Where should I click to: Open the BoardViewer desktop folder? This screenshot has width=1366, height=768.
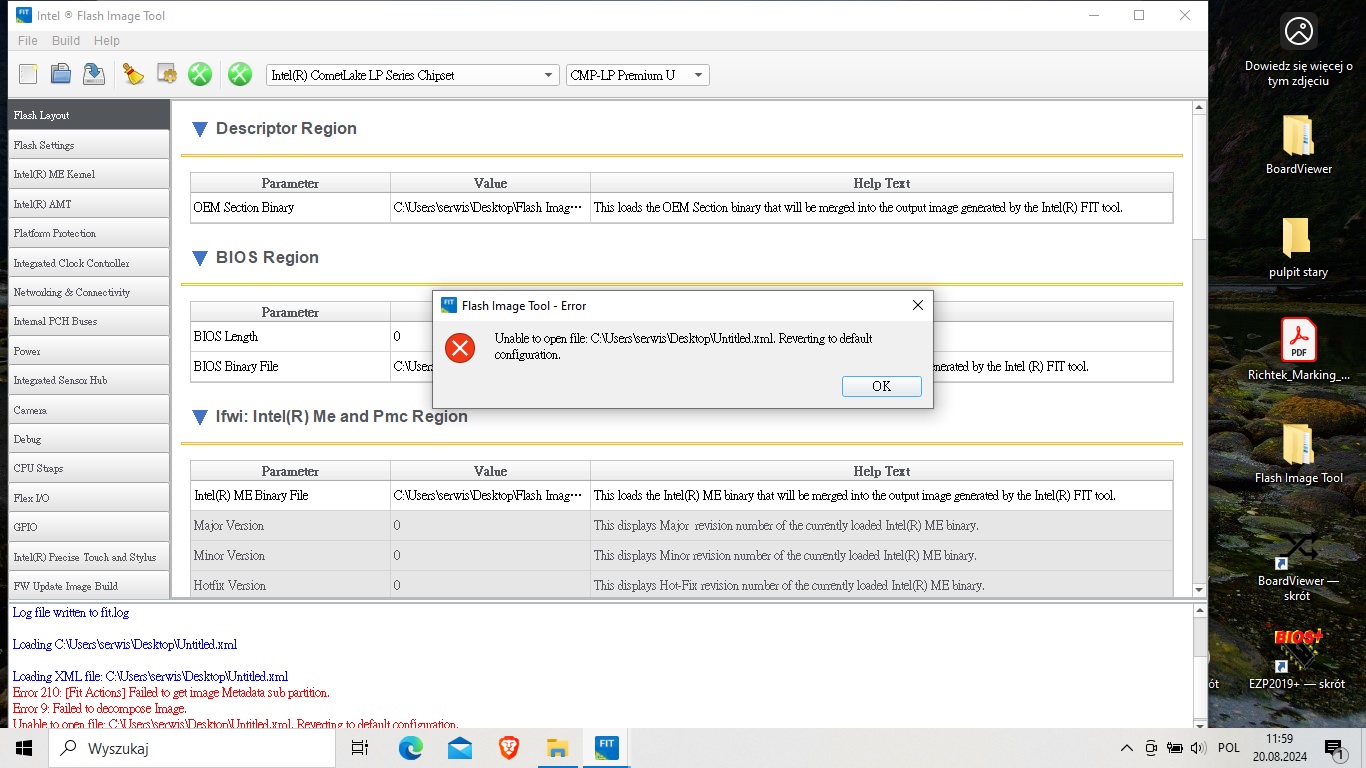(x=1298, y=145)
